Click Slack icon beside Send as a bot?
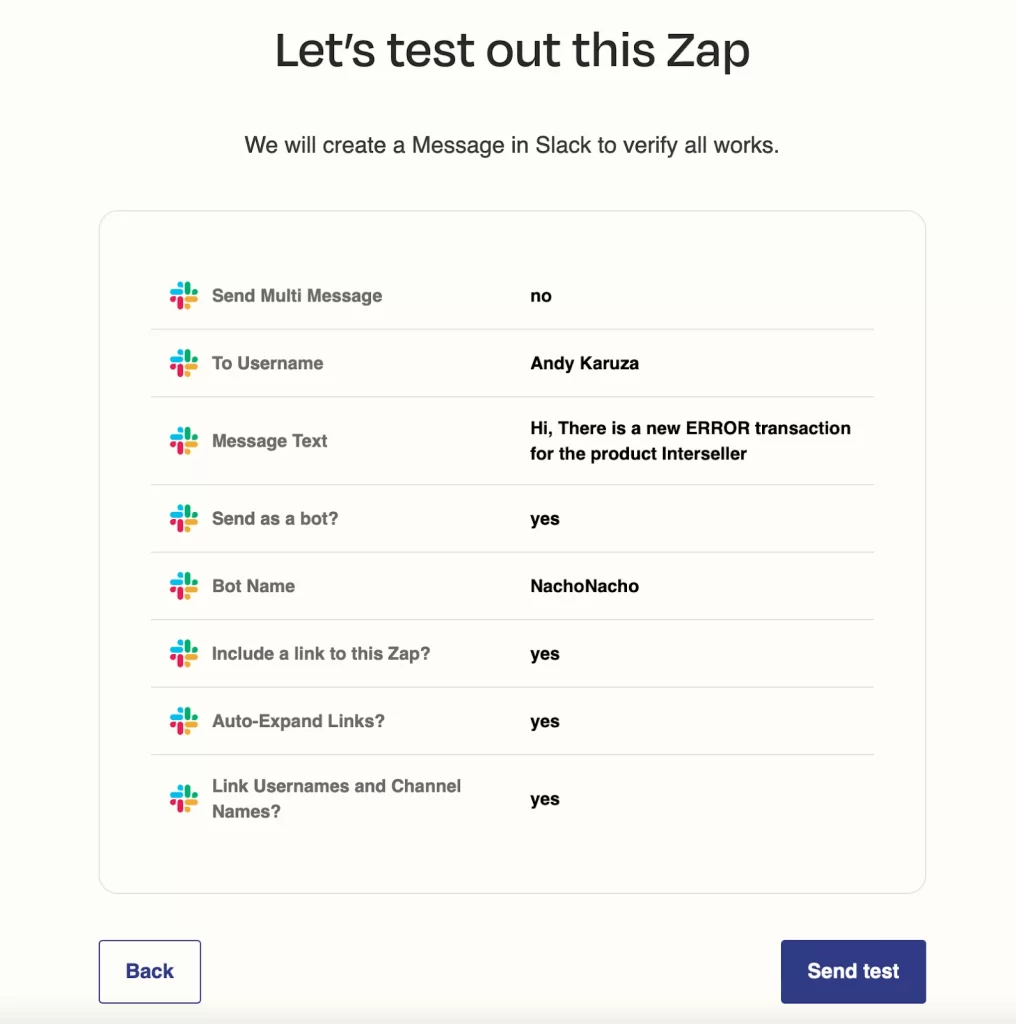This screenshot has width=1016, height=1024. point(183,519)
